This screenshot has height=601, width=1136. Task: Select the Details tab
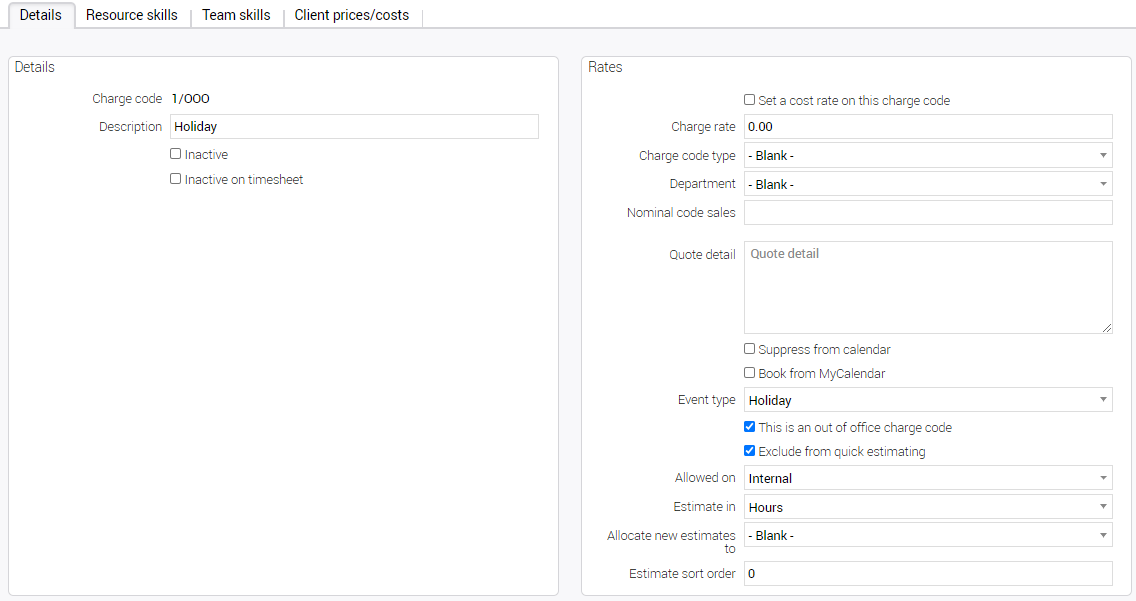click(x=41, y=15)
